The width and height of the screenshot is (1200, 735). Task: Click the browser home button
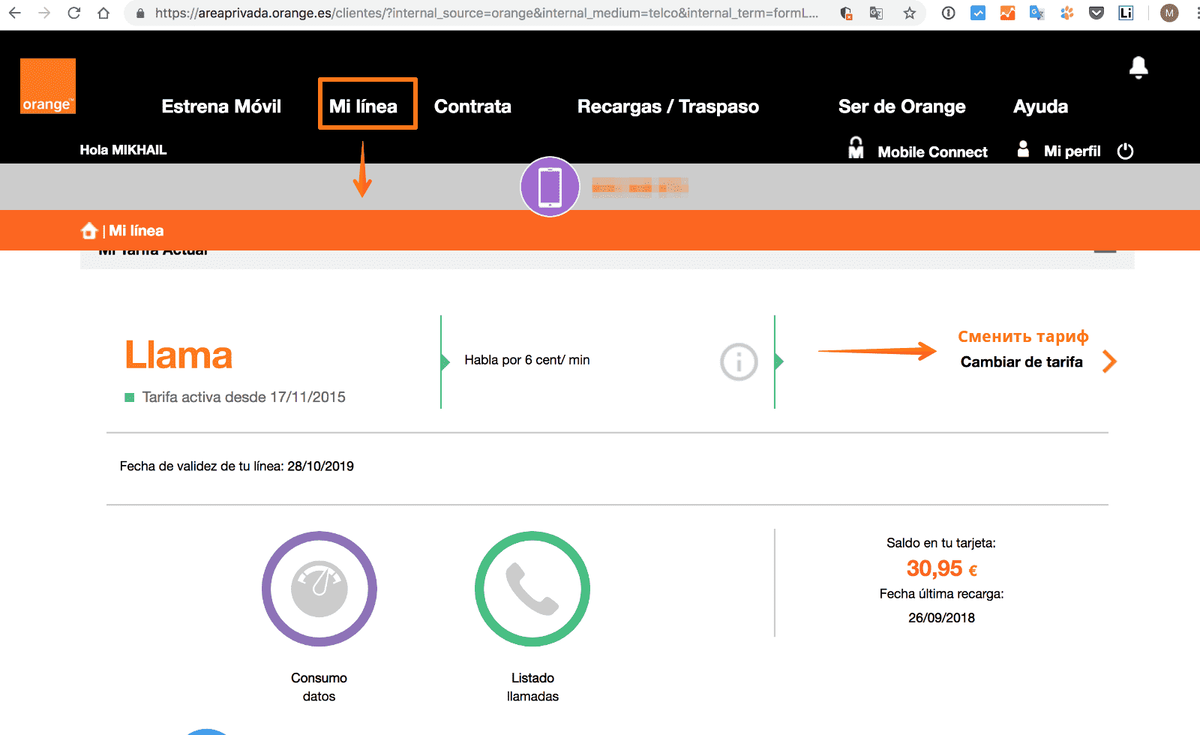(x=104, y=14)
